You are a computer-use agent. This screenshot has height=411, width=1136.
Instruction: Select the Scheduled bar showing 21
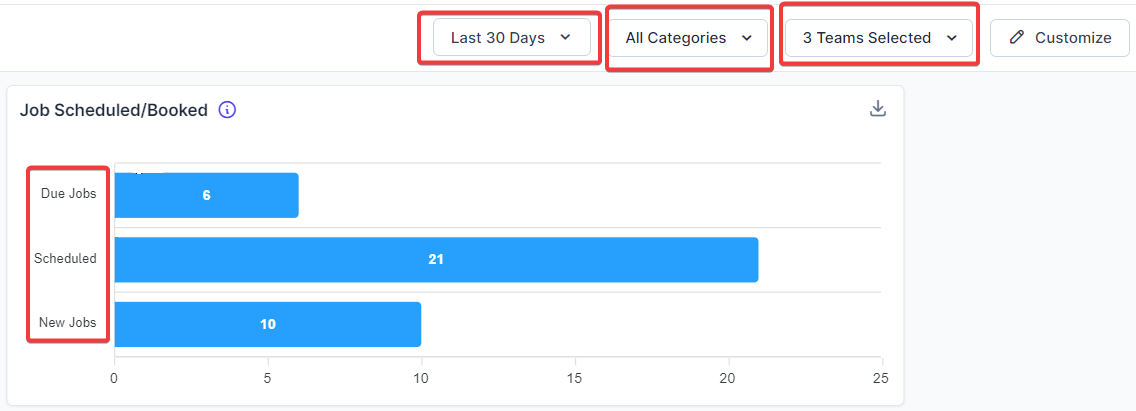pyautogui.click(x=436, y=259)
